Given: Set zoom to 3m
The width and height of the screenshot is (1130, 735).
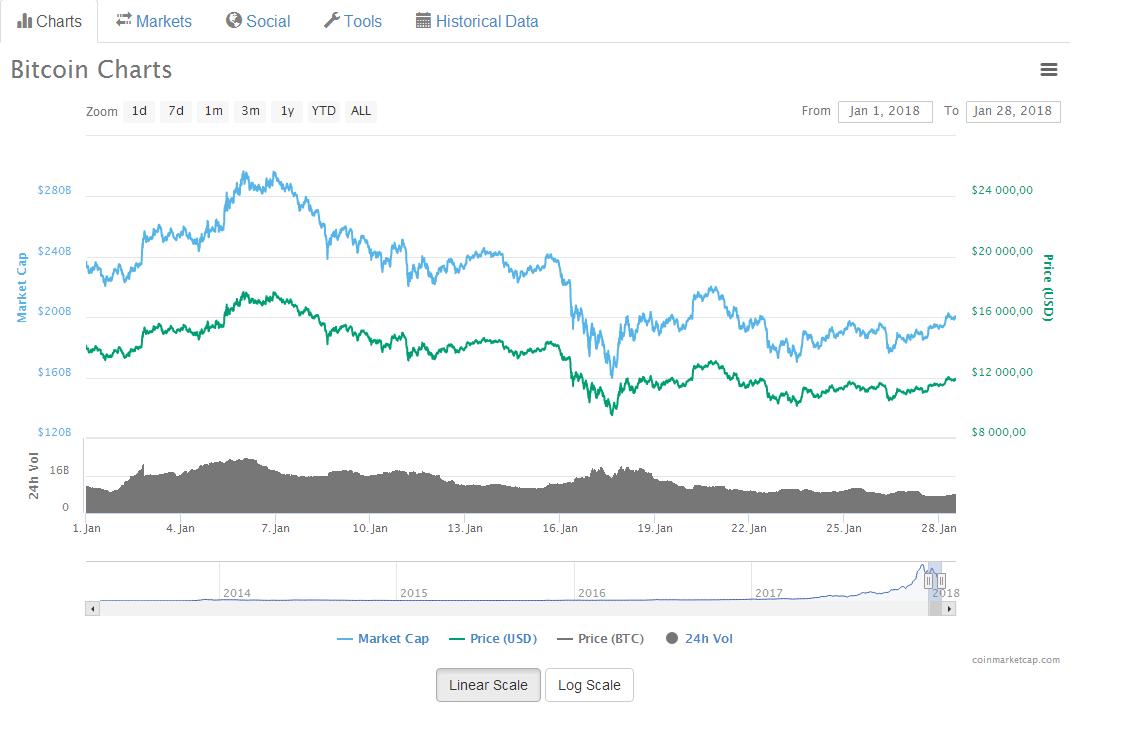Looking at the screenshot, I should pos(250,111).
